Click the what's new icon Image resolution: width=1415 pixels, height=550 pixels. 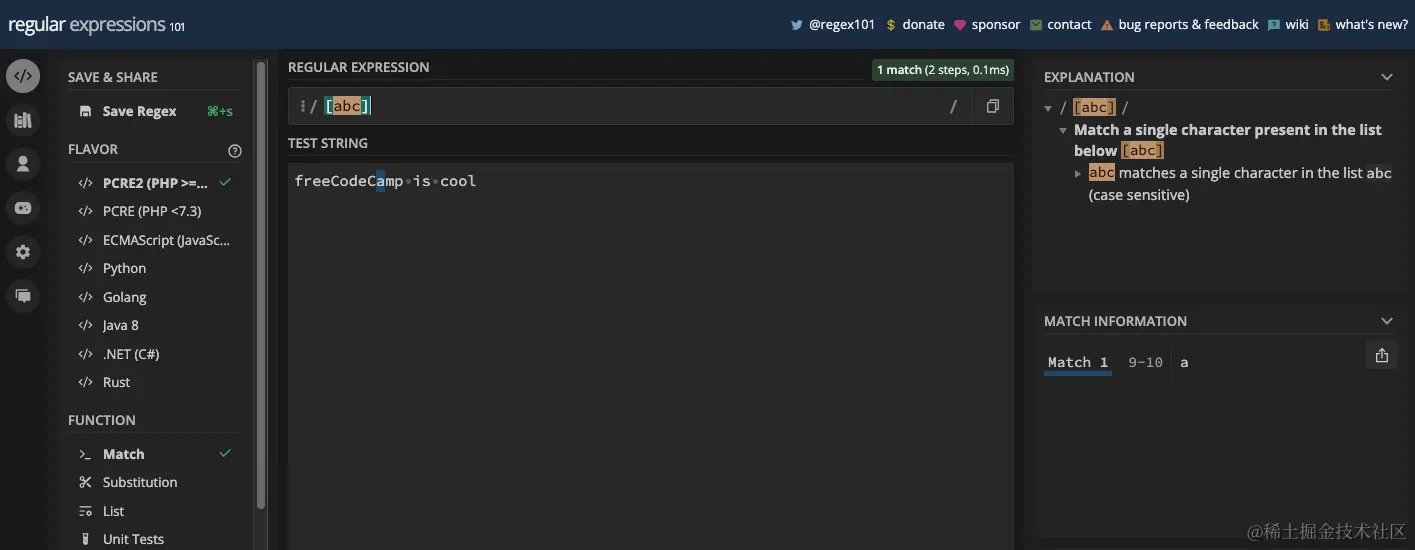click(x=1324, y=25)
